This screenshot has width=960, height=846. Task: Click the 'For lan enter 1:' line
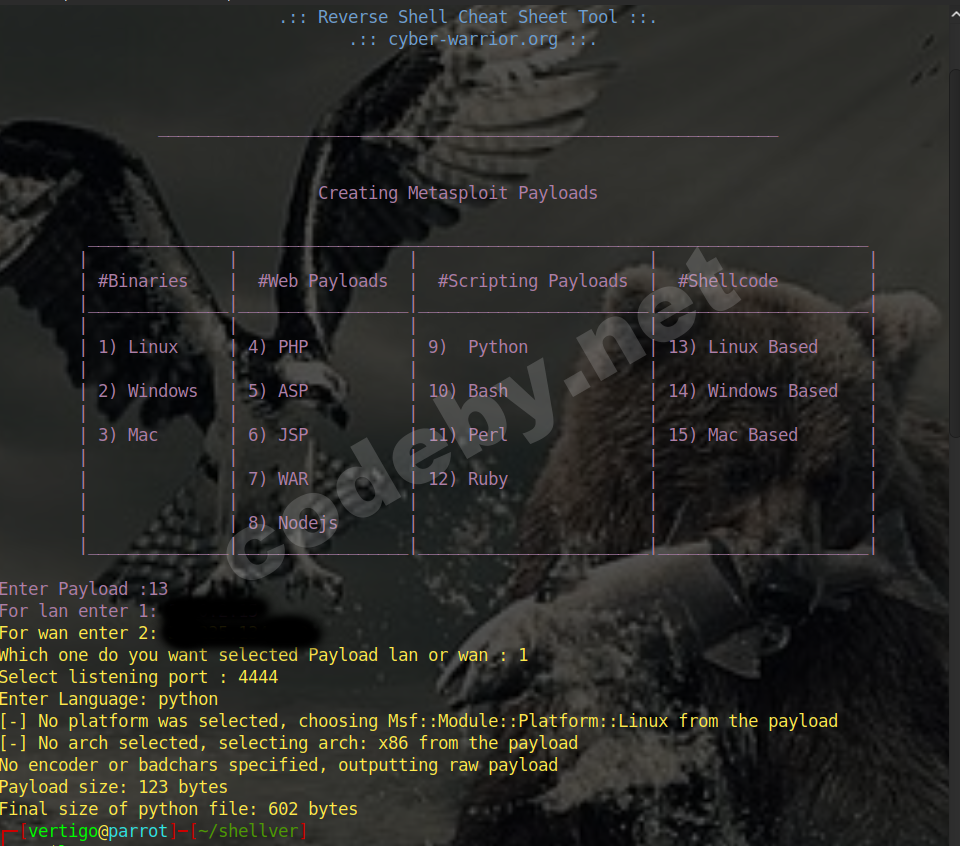(78, 611)
